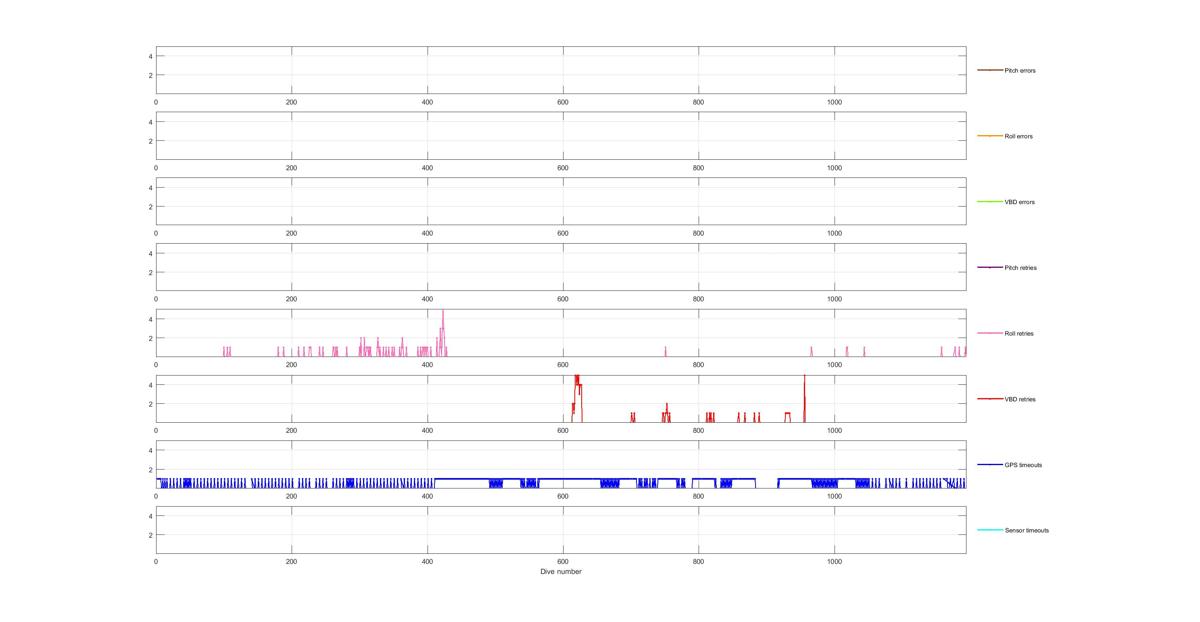The height and width of the screenshot is (622, 1200).
Task: Click the GPS timeouts legend label
Action: pos(1023,465)
